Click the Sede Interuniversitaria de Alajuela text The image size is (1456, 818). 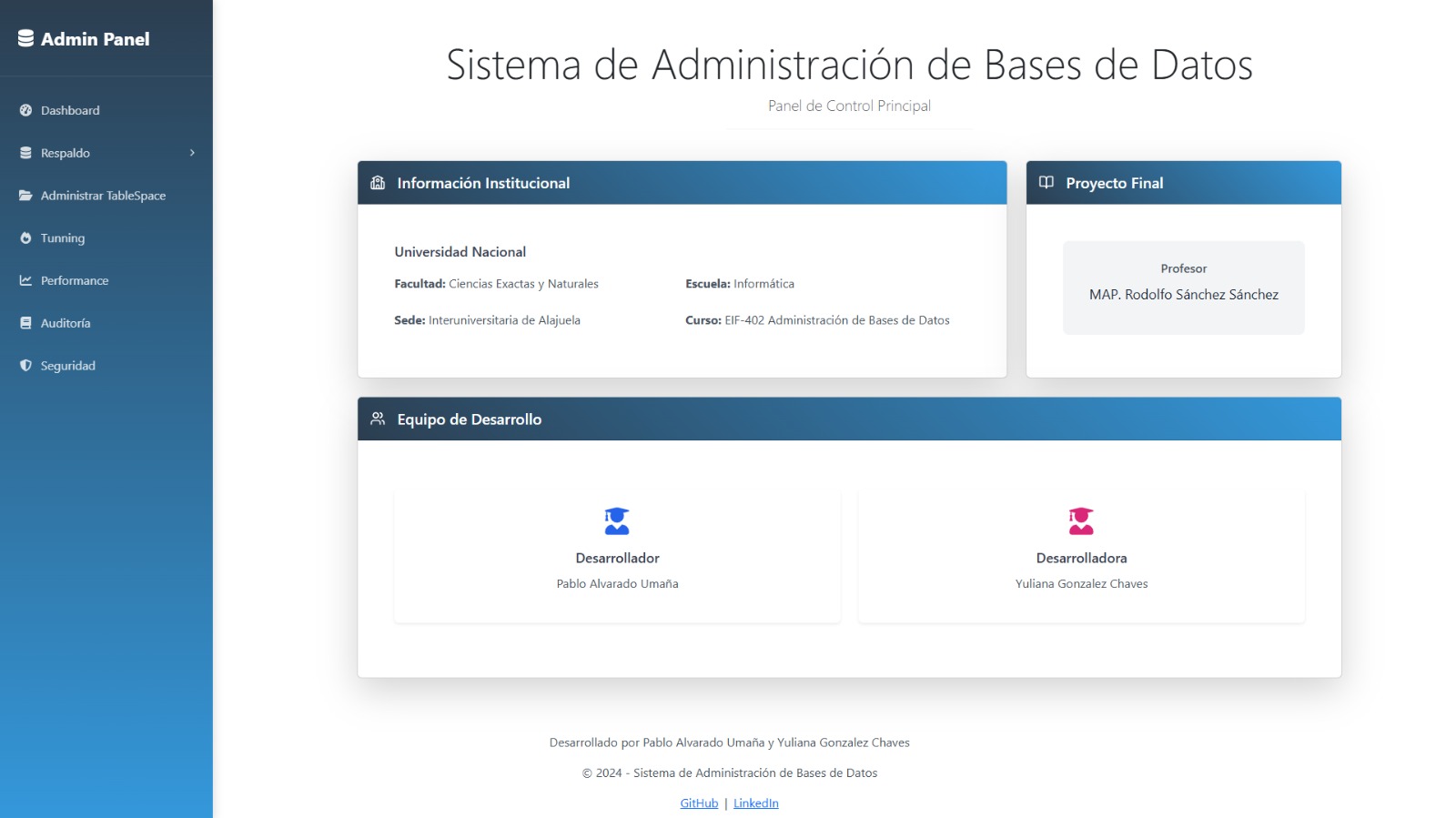point(487,320)
